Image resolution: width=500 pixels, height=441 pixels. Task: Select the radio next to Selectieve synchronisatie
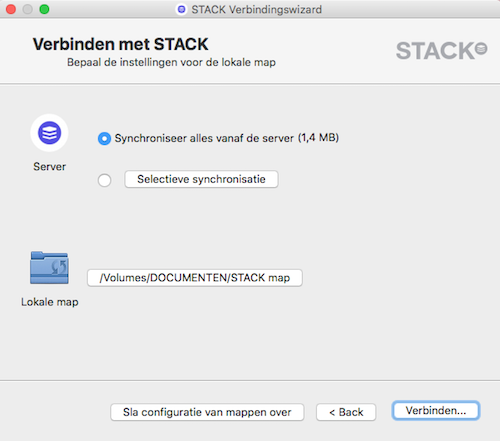click(104, 180)
